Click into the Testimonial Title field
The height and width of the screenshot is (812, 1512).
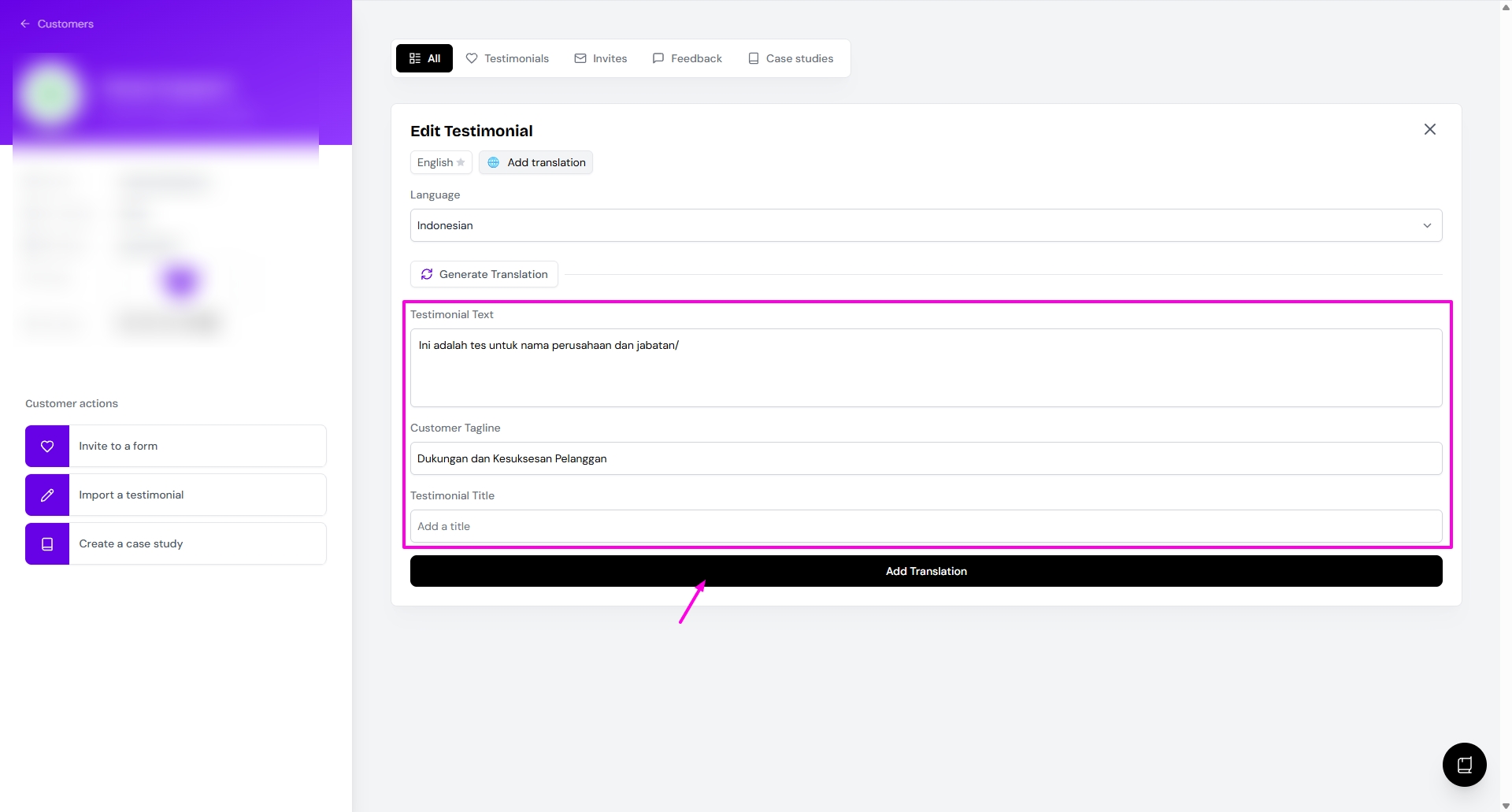tap(925, 526)
